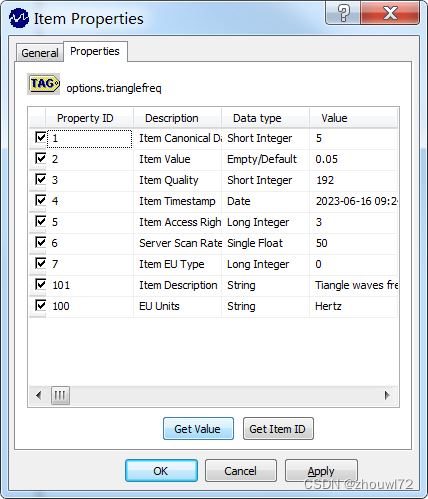The height and width of the screenshot is (499, 428).
Task: Uncheck the checkbox for property ID 1
Action: point(41,137)
